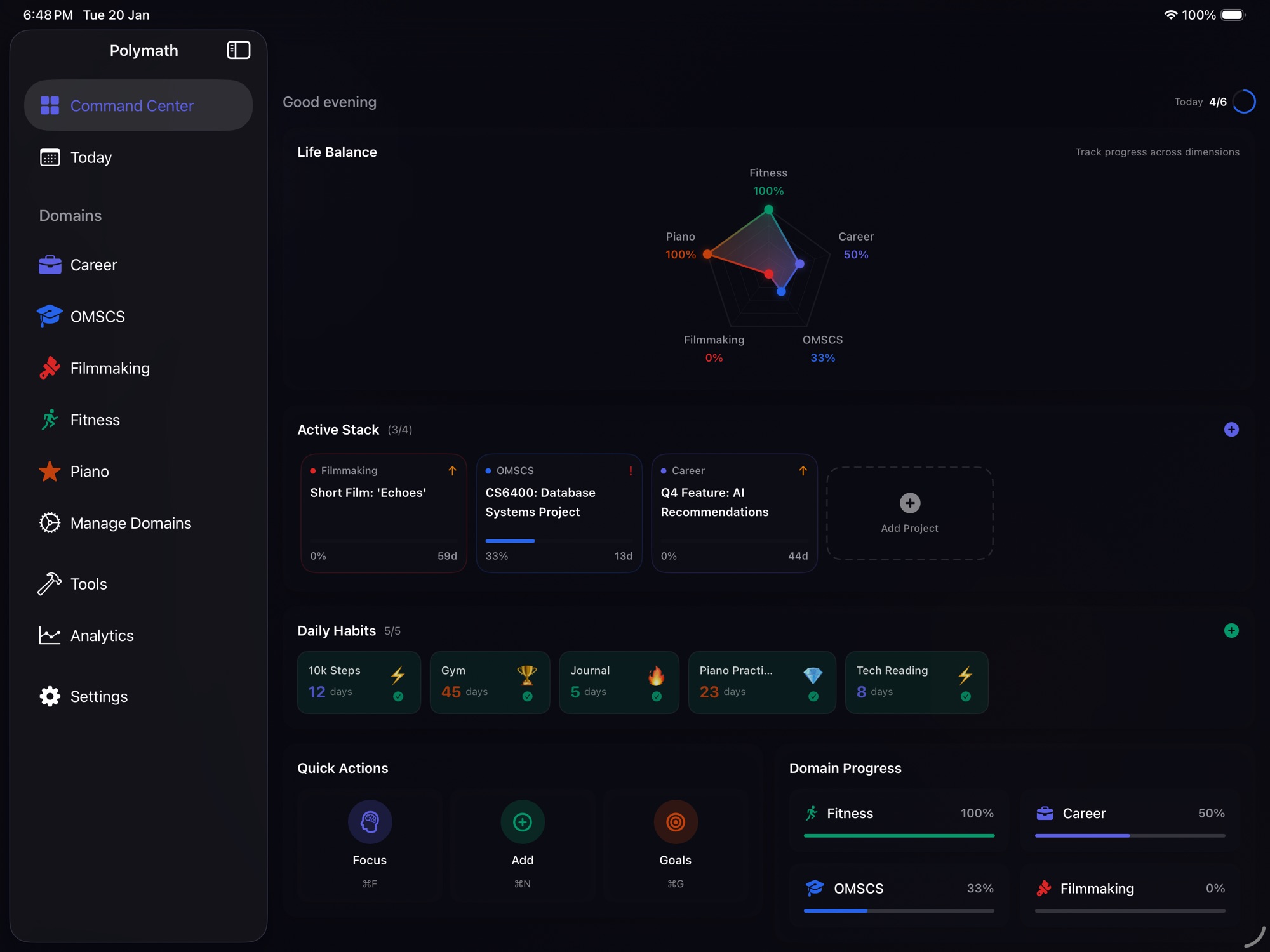Toggle the Gym habit checkmark

pos(529,696)
